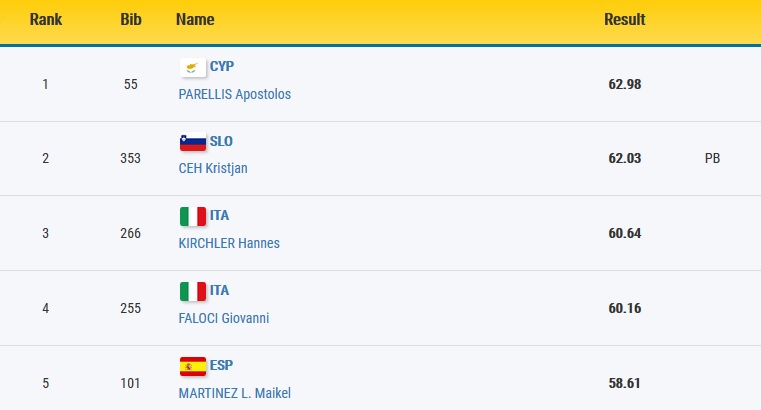
Task: Select the SLO country code link
Action: tap(221, 141)
